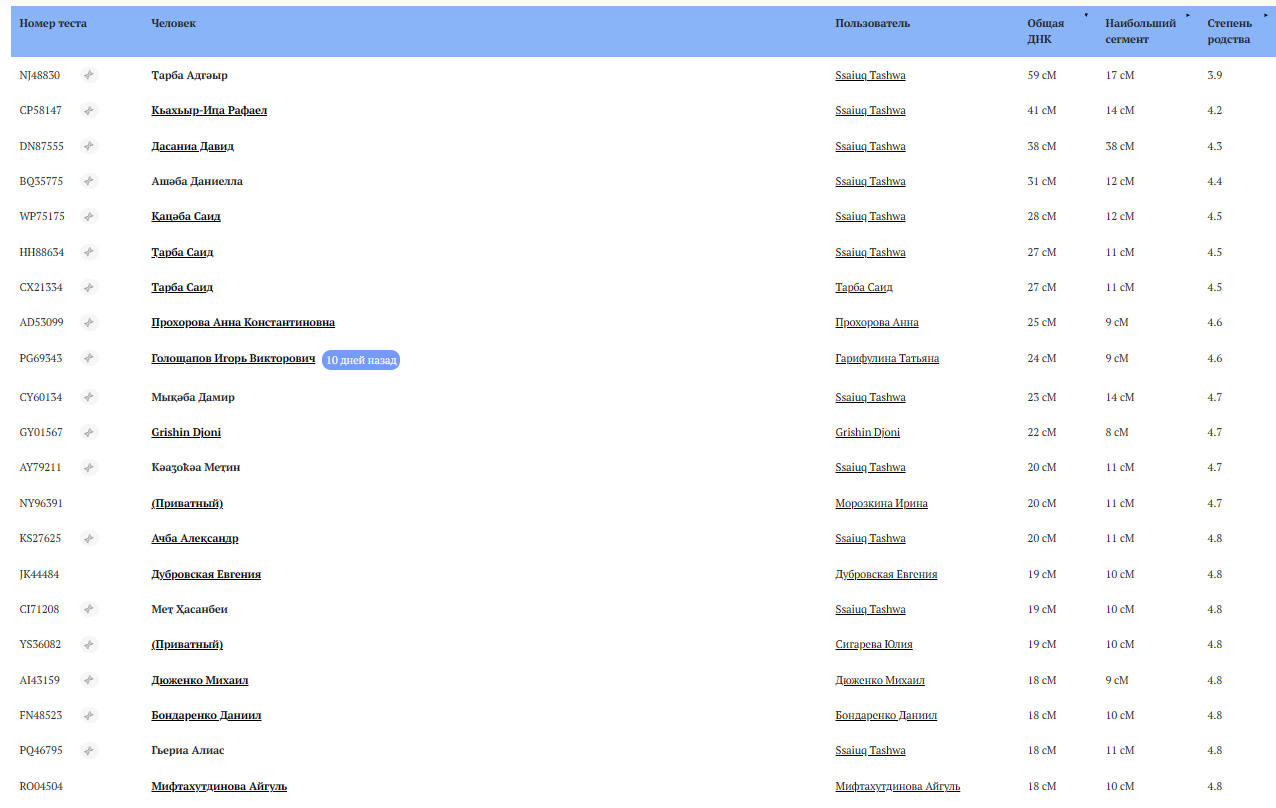Click the Человек column header
Image resolution: width=1276 pixels, height=808 pixels.
click(x=174, y=23)
